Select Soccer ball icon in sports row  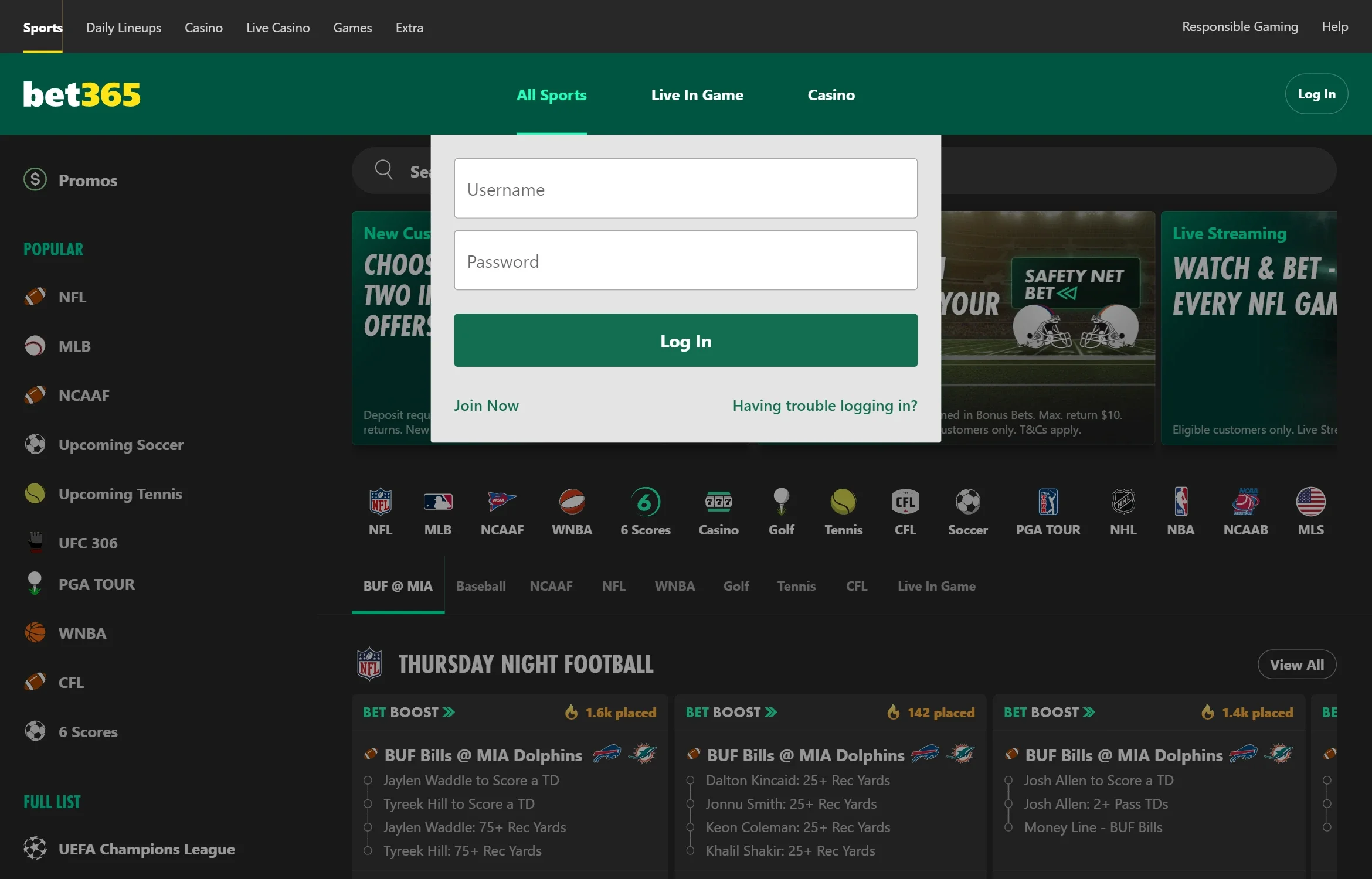coord(968,502)
